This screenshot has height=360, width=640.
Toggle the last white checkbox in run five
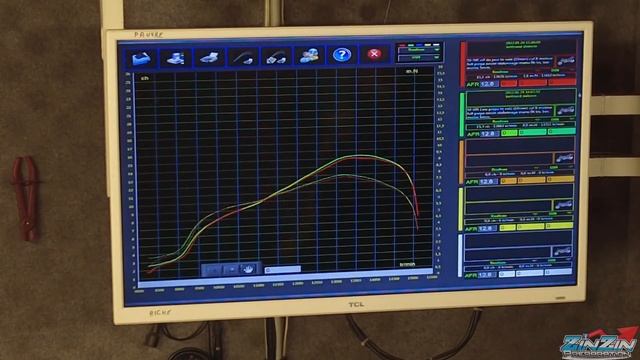coord(558,272)
